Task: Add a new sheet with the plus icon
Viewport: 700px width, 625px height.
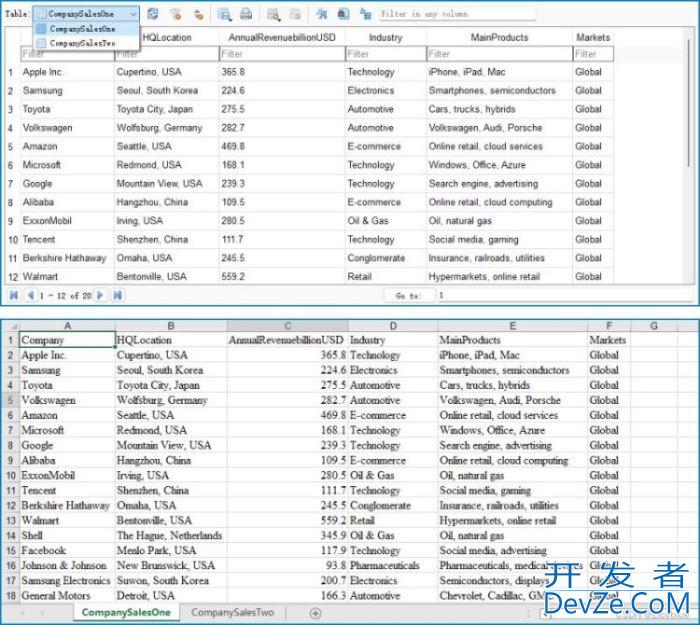Action: [x=315, y=613]
